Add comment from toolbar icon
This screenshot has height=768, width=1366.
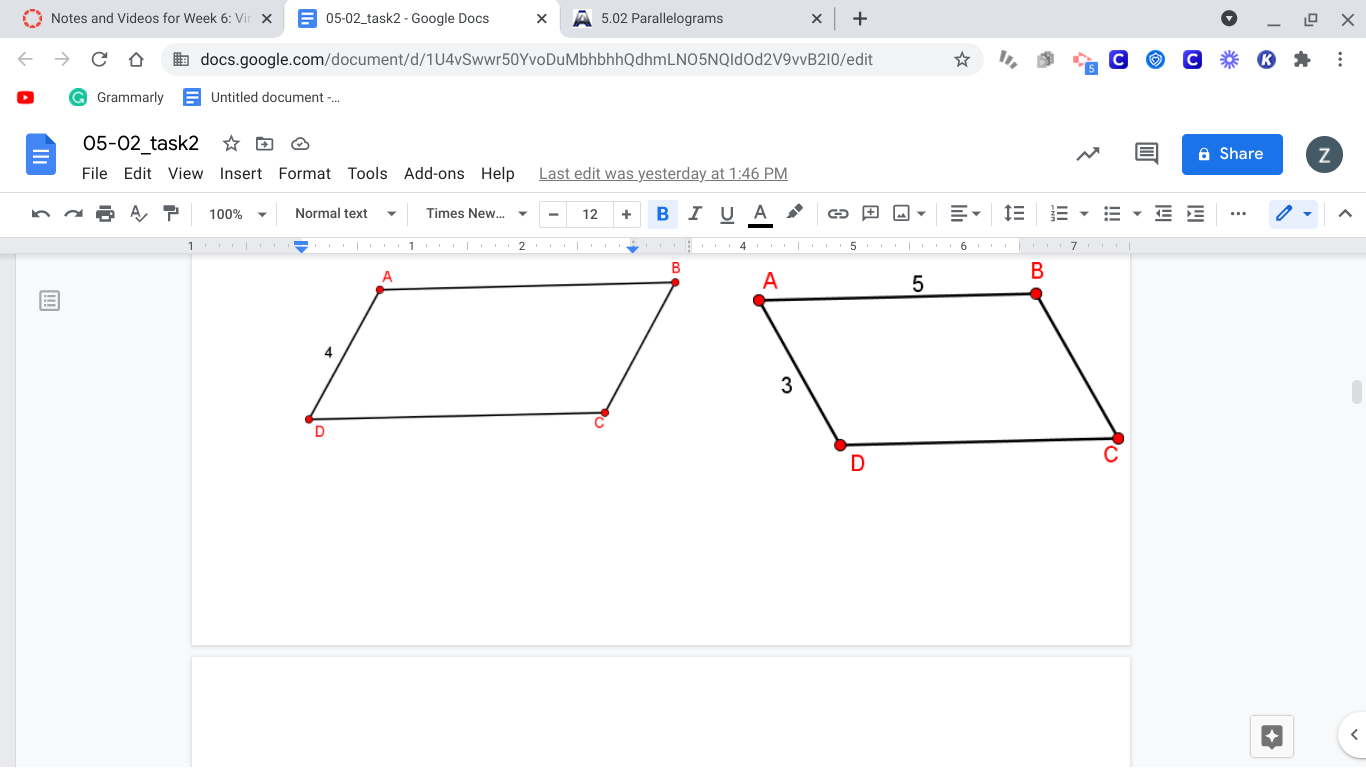coord(870,213)
